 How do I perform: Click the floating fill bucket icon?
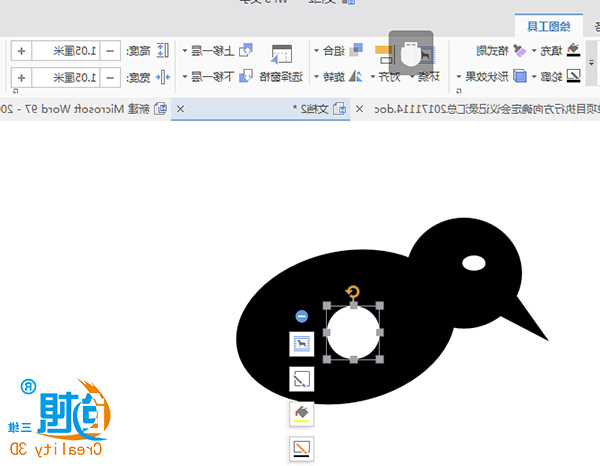click(301, 413)
